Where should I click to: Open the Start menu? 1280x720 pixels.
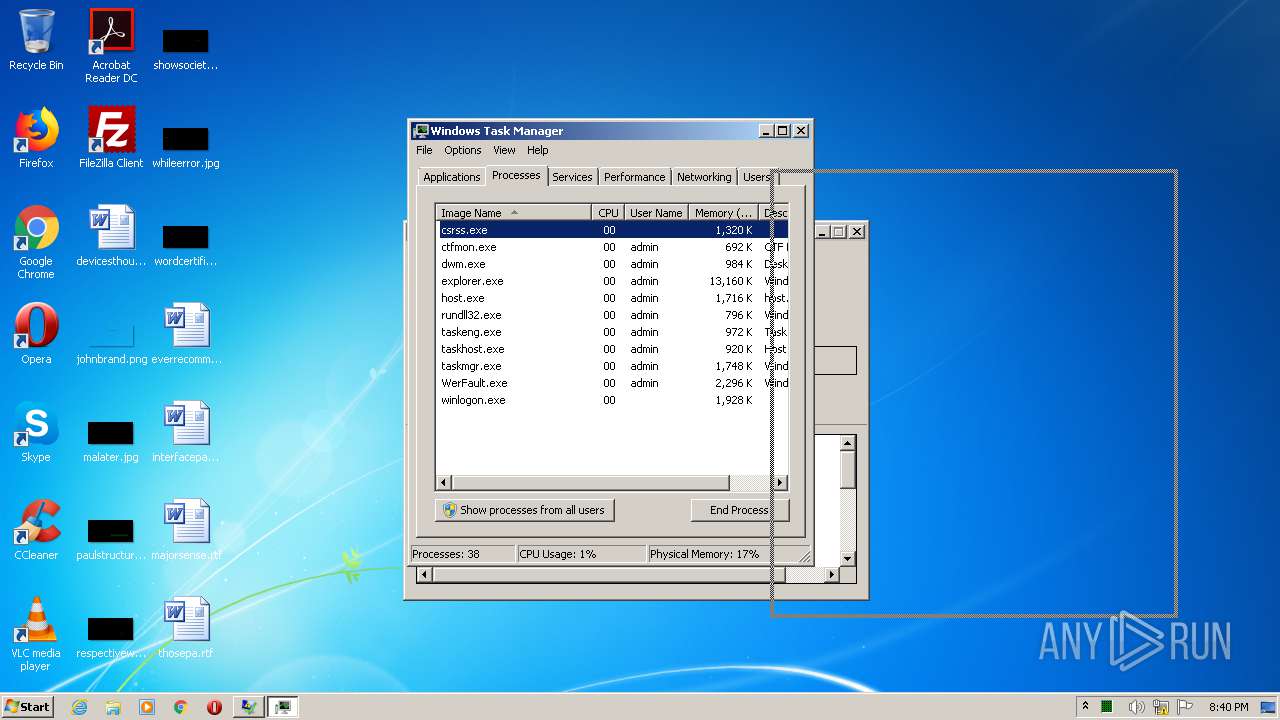[27, 707]
